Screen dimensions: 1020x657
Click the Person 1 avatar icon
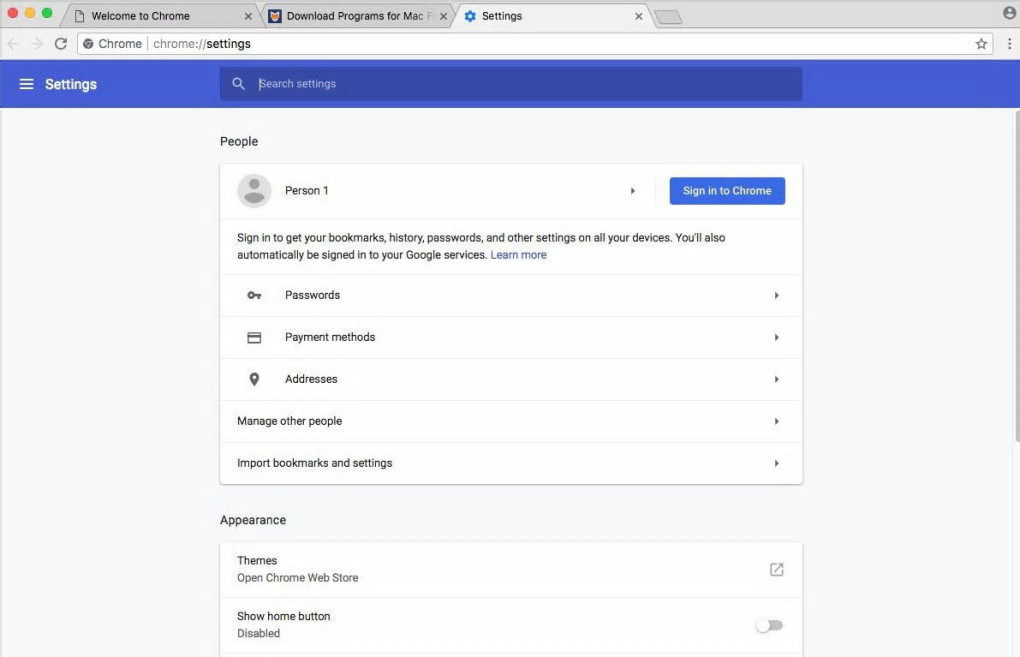[x=254, y=191]
